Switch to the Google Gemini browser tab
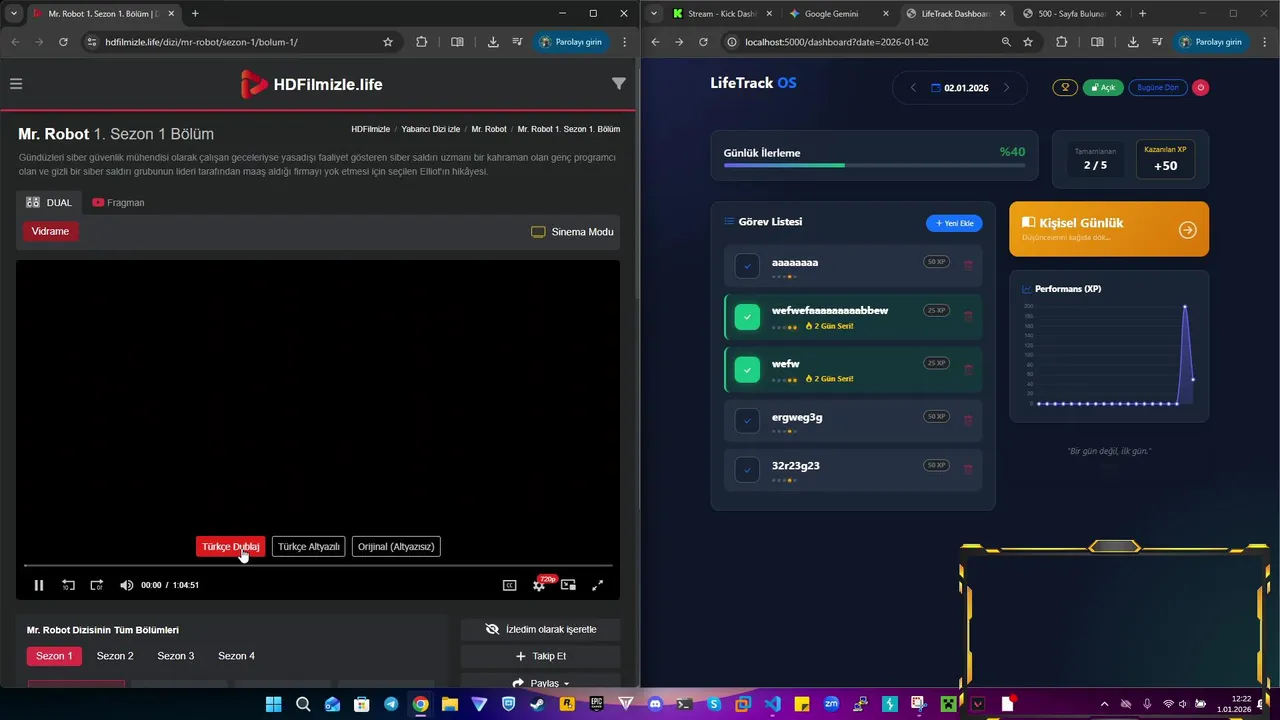This screenshot has width=1280, height=720. 839,14
